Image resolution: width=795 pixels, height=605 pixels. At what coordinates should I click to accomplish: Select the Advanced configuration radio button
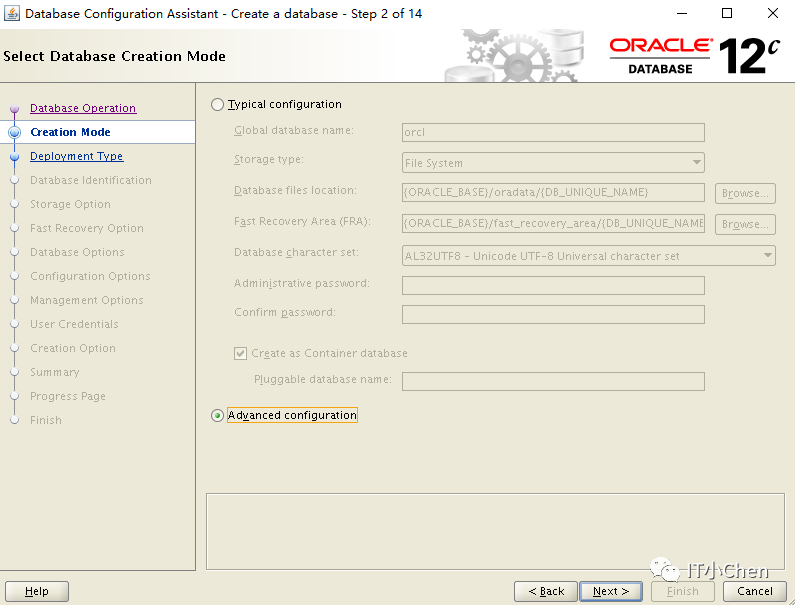coord(218,416)
